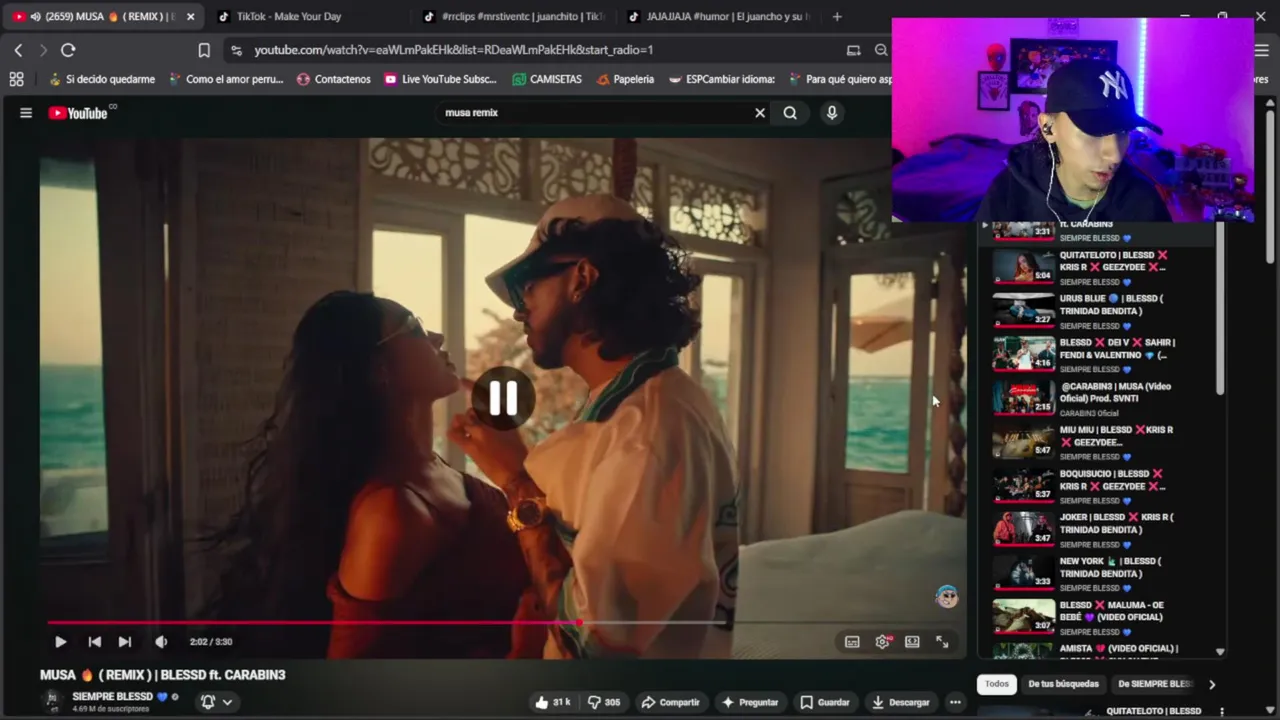Open the zoom magnifier in address bar
The height and width of the screenshot is (720, 1280).
(881, 50)
